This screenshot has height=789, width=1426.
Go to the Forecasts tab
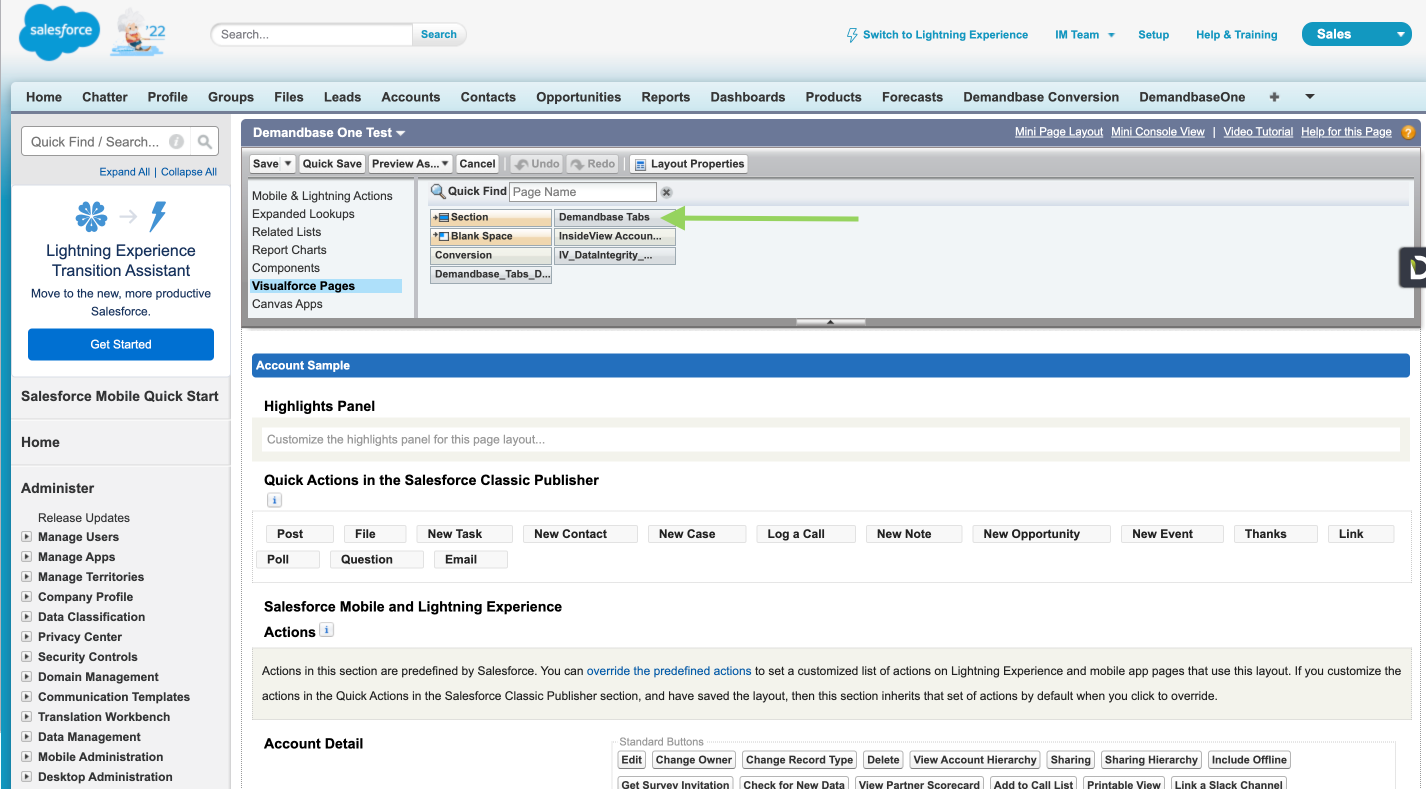912,97
